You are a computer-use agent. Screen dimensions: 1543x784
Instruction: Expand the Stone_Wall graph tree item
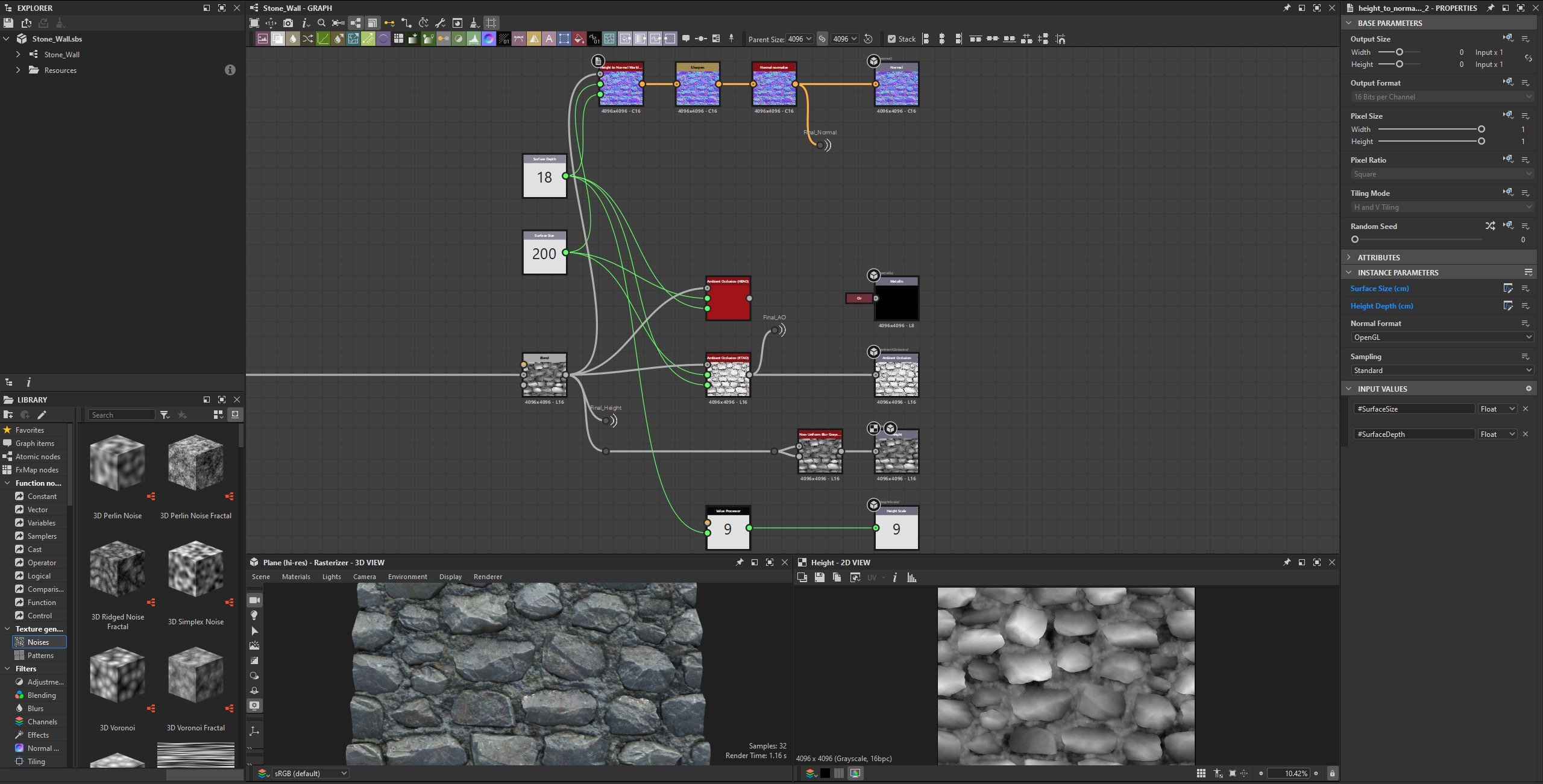click(x=18, y=54)
